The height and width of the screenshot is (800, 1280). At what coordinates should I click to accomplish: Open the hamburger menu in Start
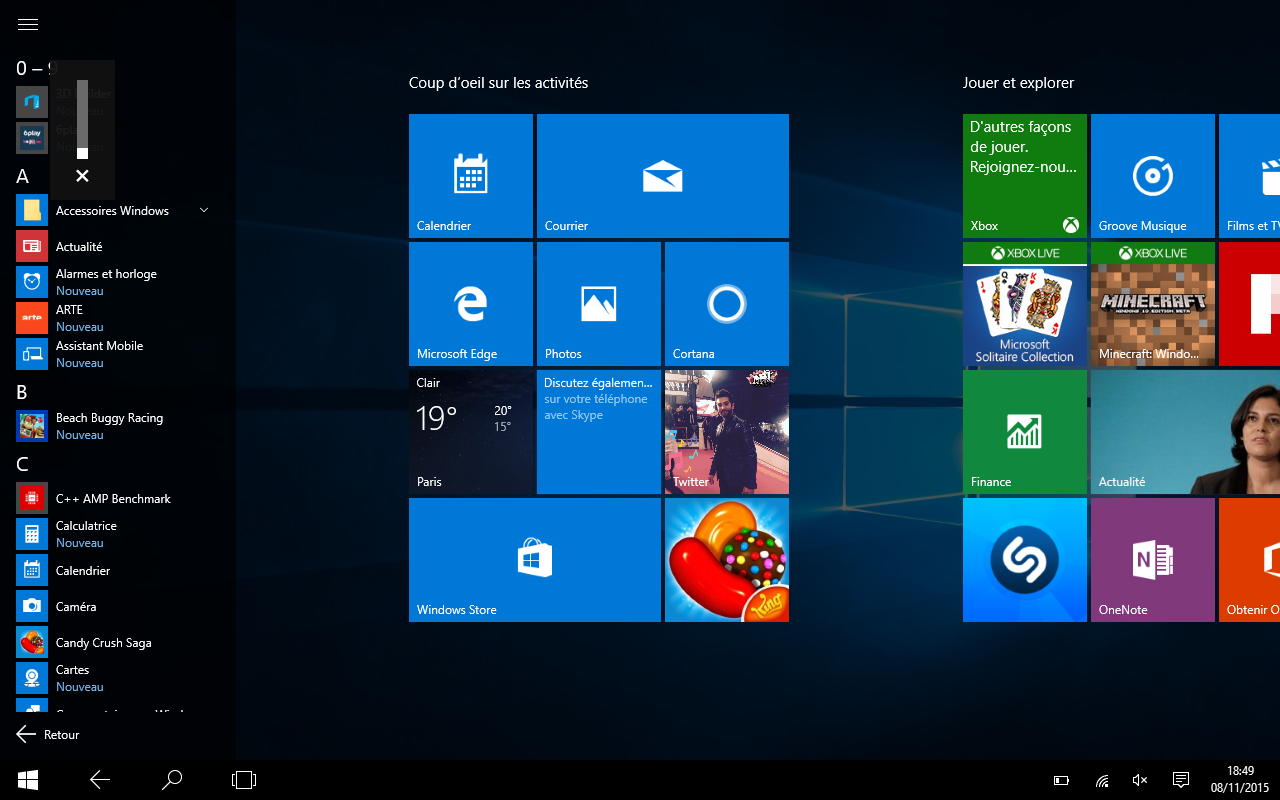[28, 25]
